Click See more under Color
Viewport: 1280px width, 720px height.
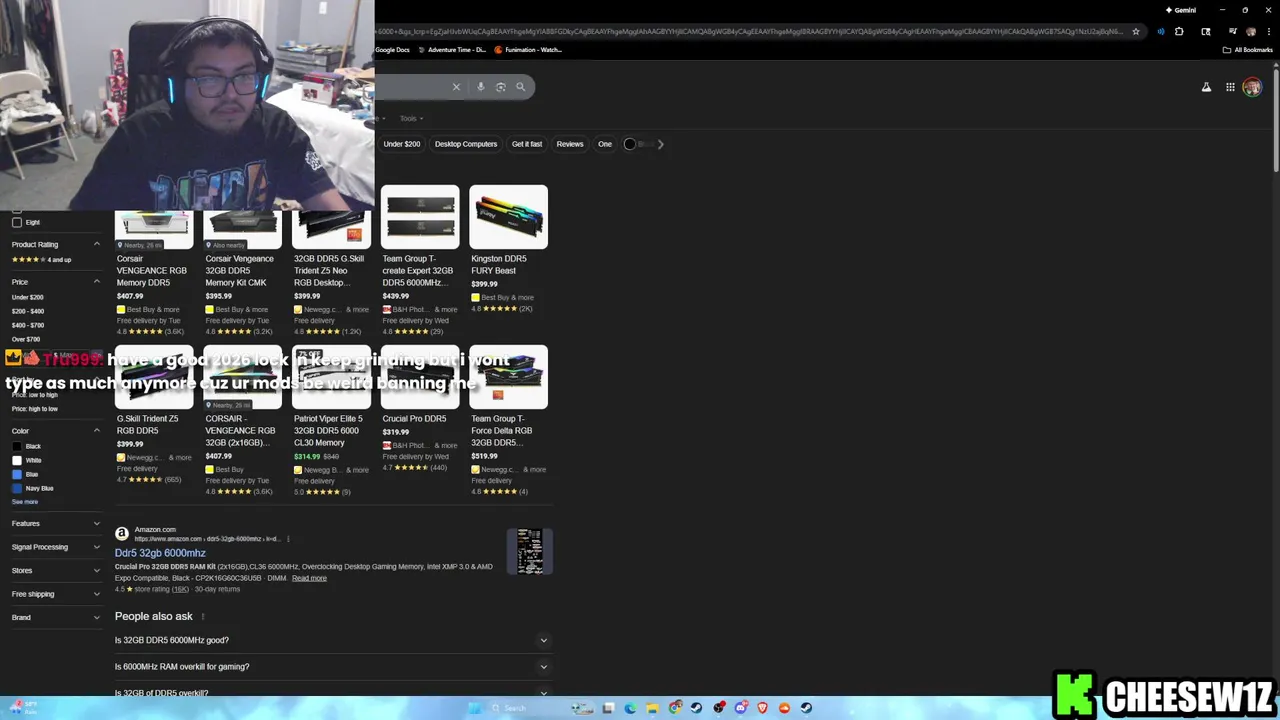[x=25, y=502]
